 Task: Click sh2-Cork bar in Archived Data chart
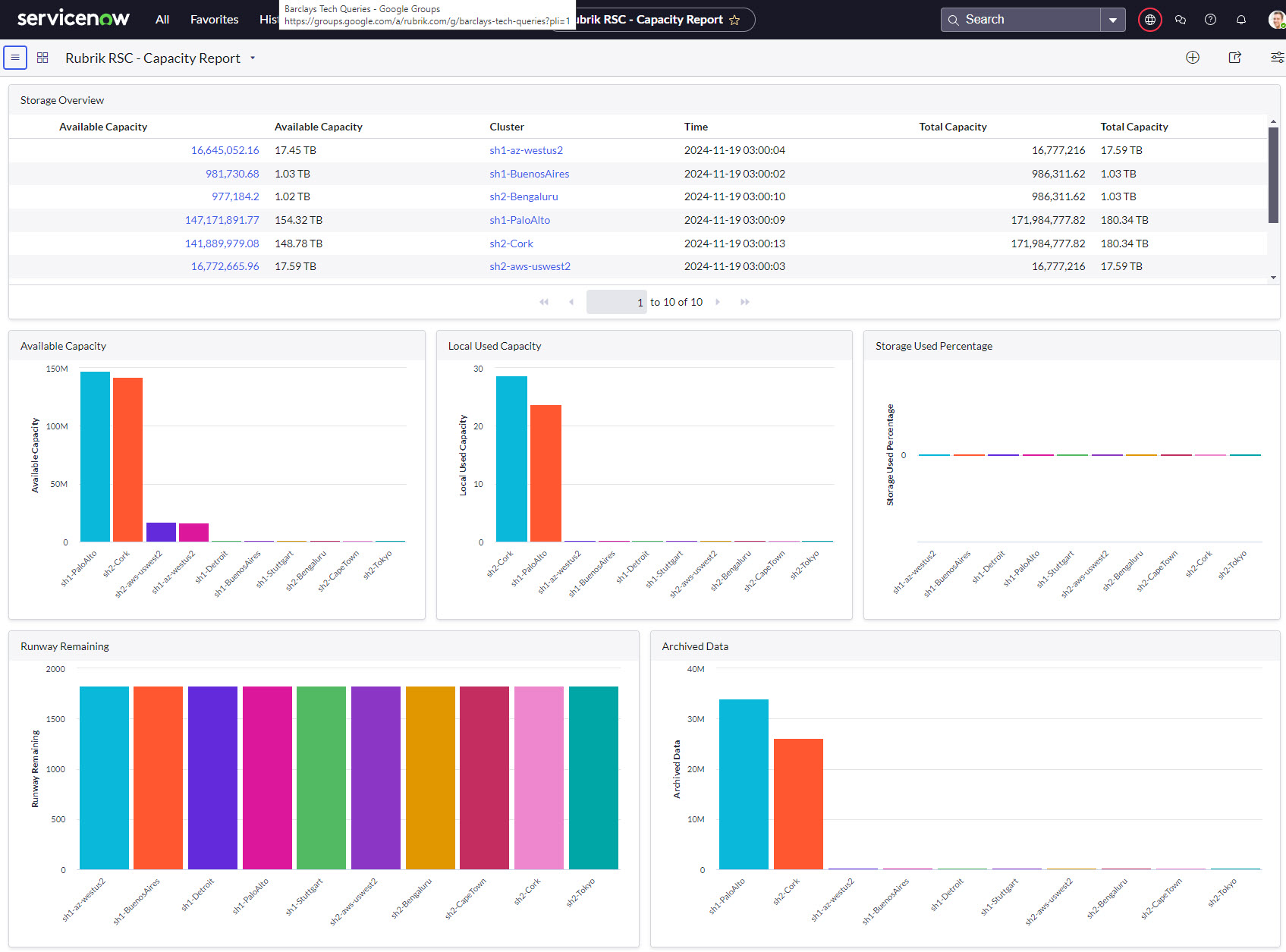tap(798, 804)
